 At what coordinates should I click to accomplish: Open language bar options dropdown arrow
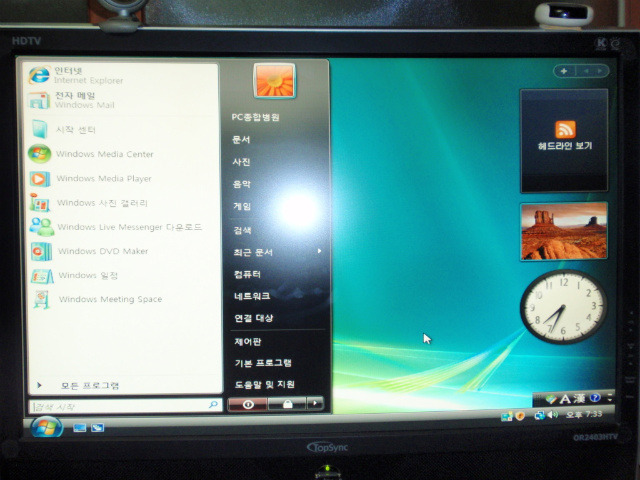610,398
